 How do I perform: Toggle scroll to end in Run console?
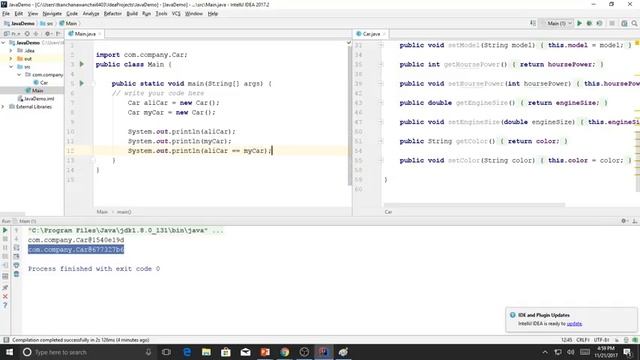[16, 256]
